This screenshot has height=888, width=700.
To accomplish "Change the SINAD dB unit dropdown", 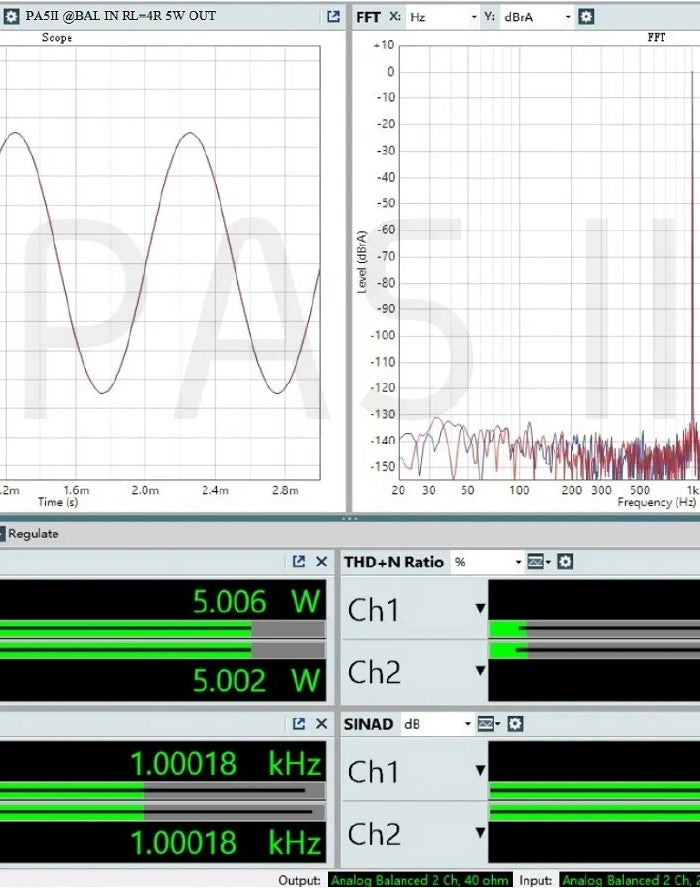I will tap(436, 723).
